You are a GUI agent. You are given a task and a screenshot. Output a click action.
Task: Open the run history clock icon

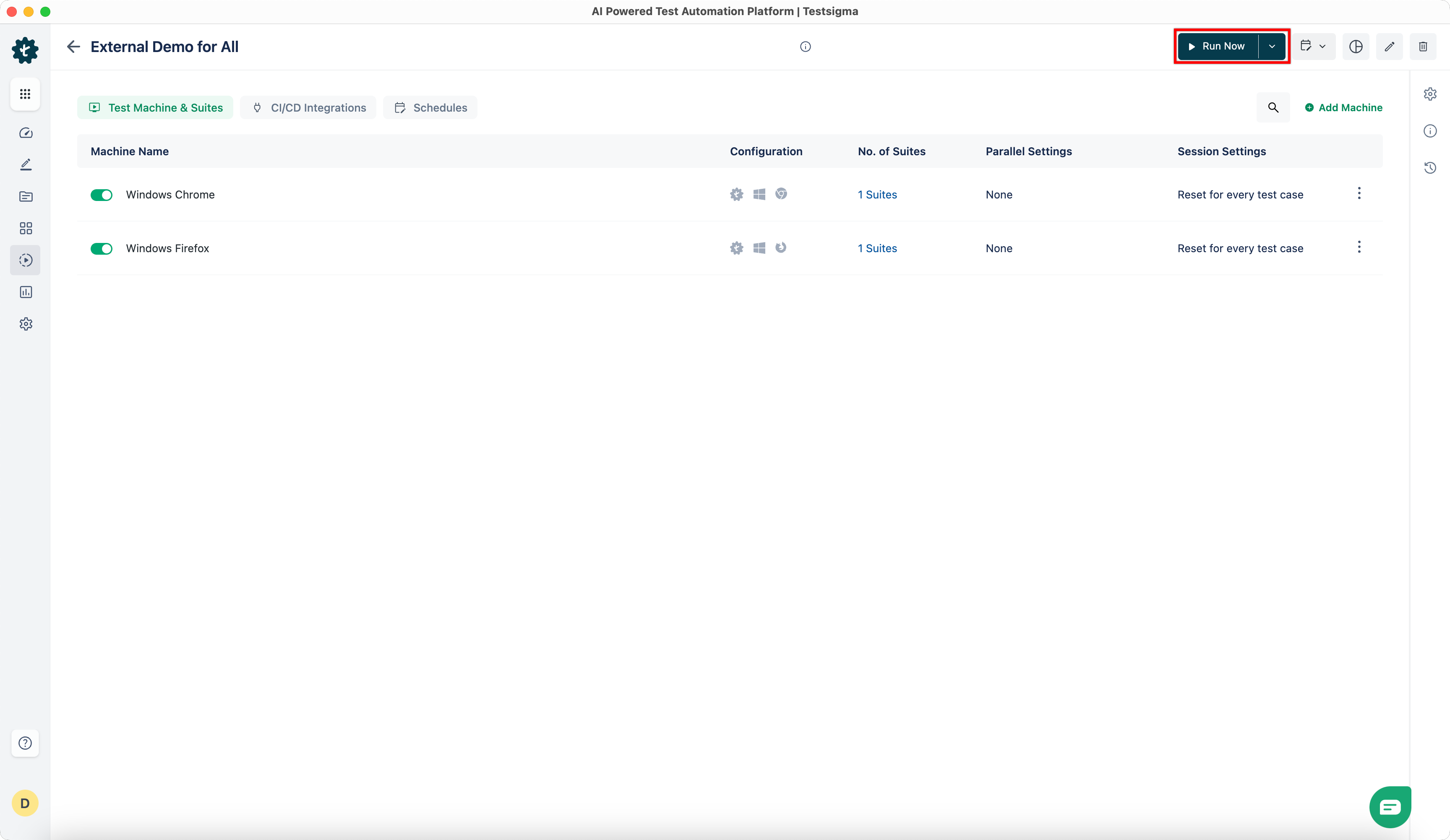click(x=1430, y=168)
